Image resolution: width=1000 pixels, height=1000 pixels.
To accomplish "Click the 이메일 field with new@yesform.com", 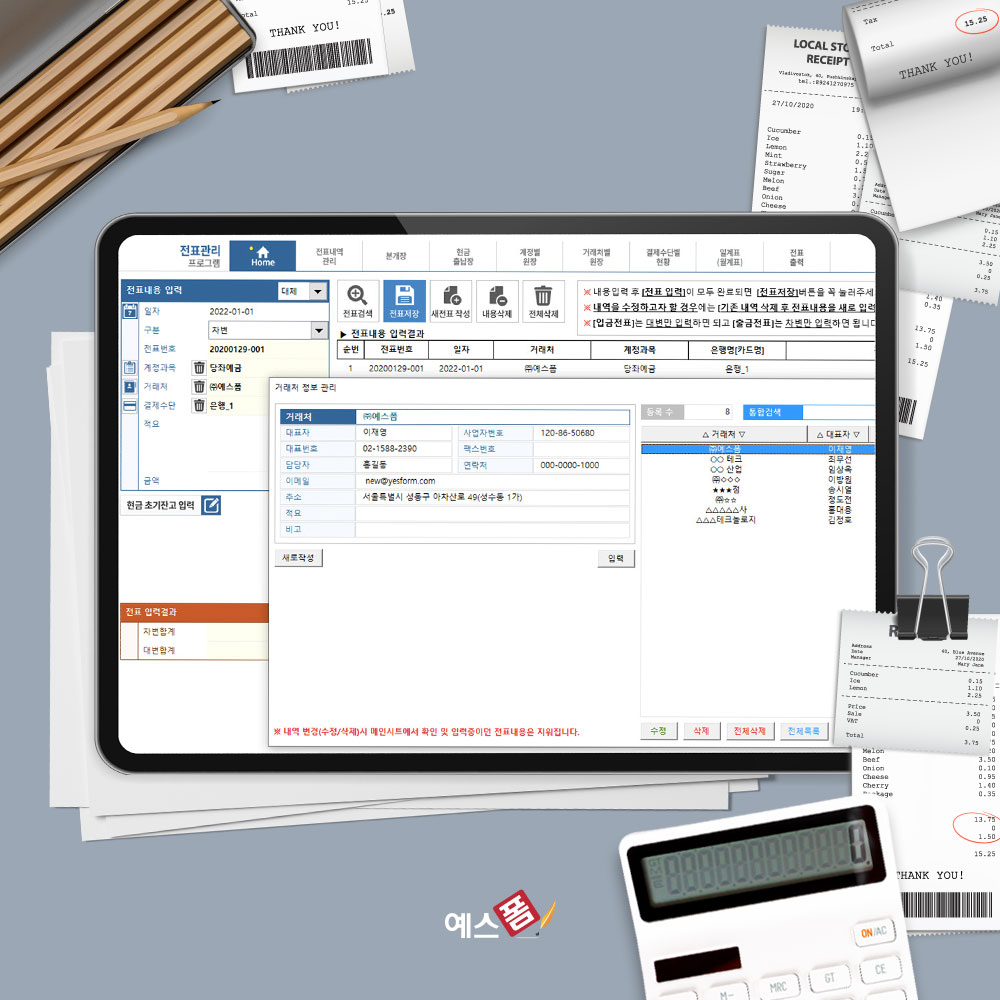I will point(492,482).
